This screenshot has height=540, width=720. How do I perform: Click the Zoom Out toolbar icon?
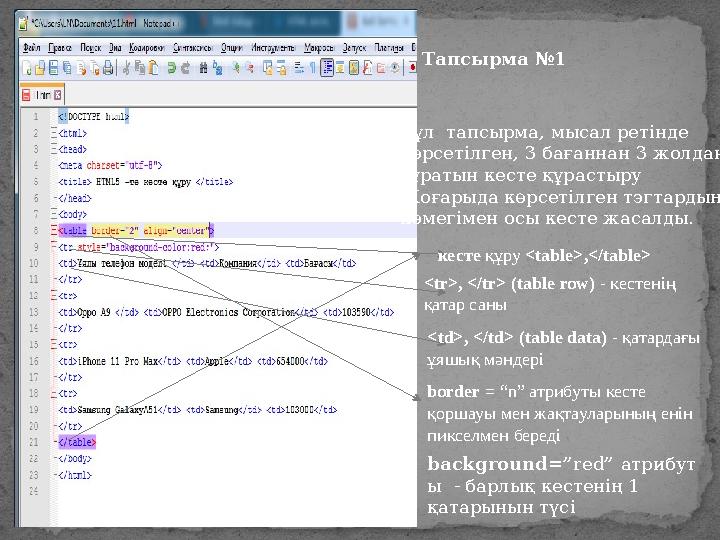tap(250, 68)
